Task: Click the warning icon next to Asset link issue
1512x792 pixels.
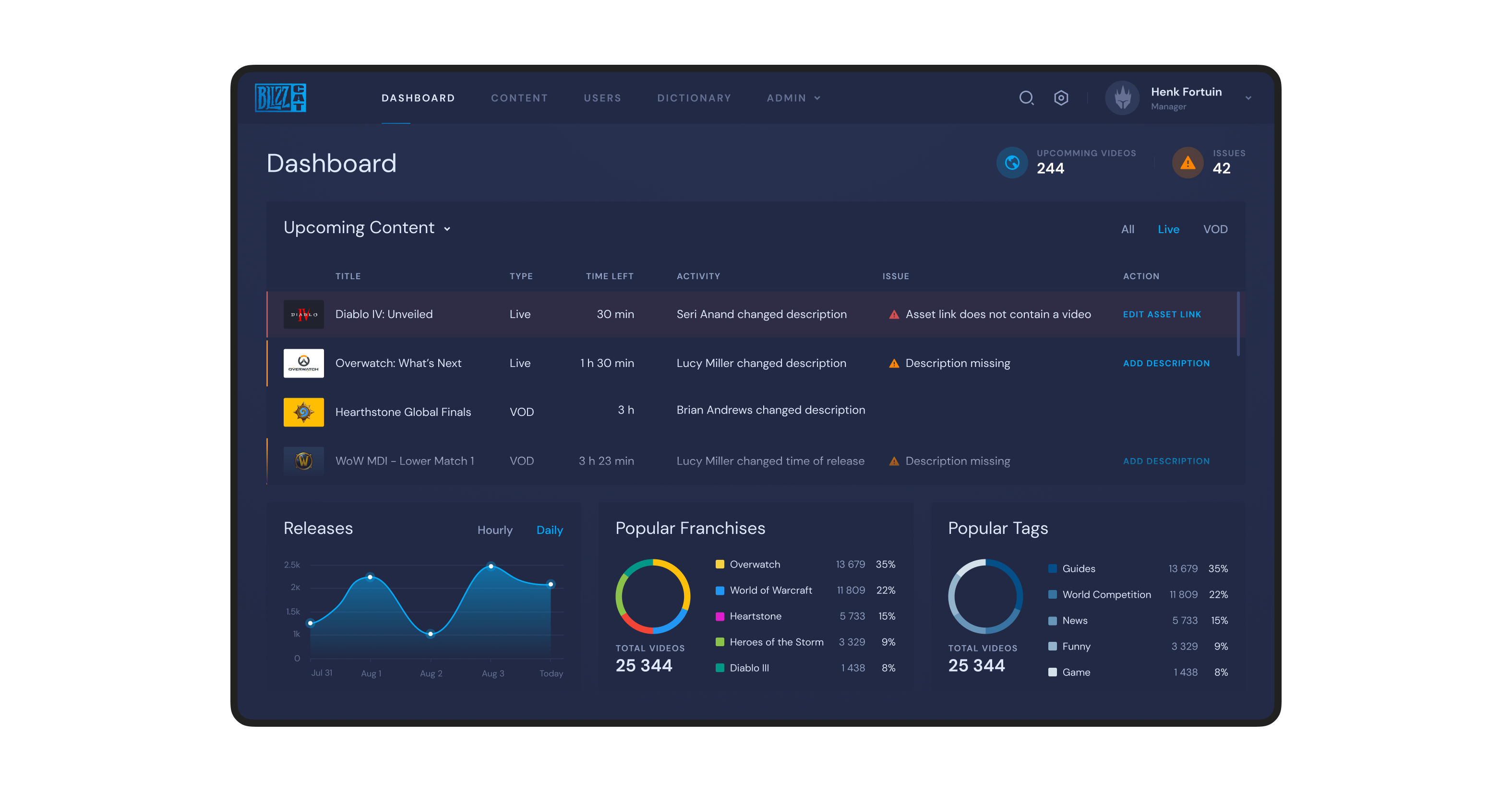Action: click(x=893, y=314)
